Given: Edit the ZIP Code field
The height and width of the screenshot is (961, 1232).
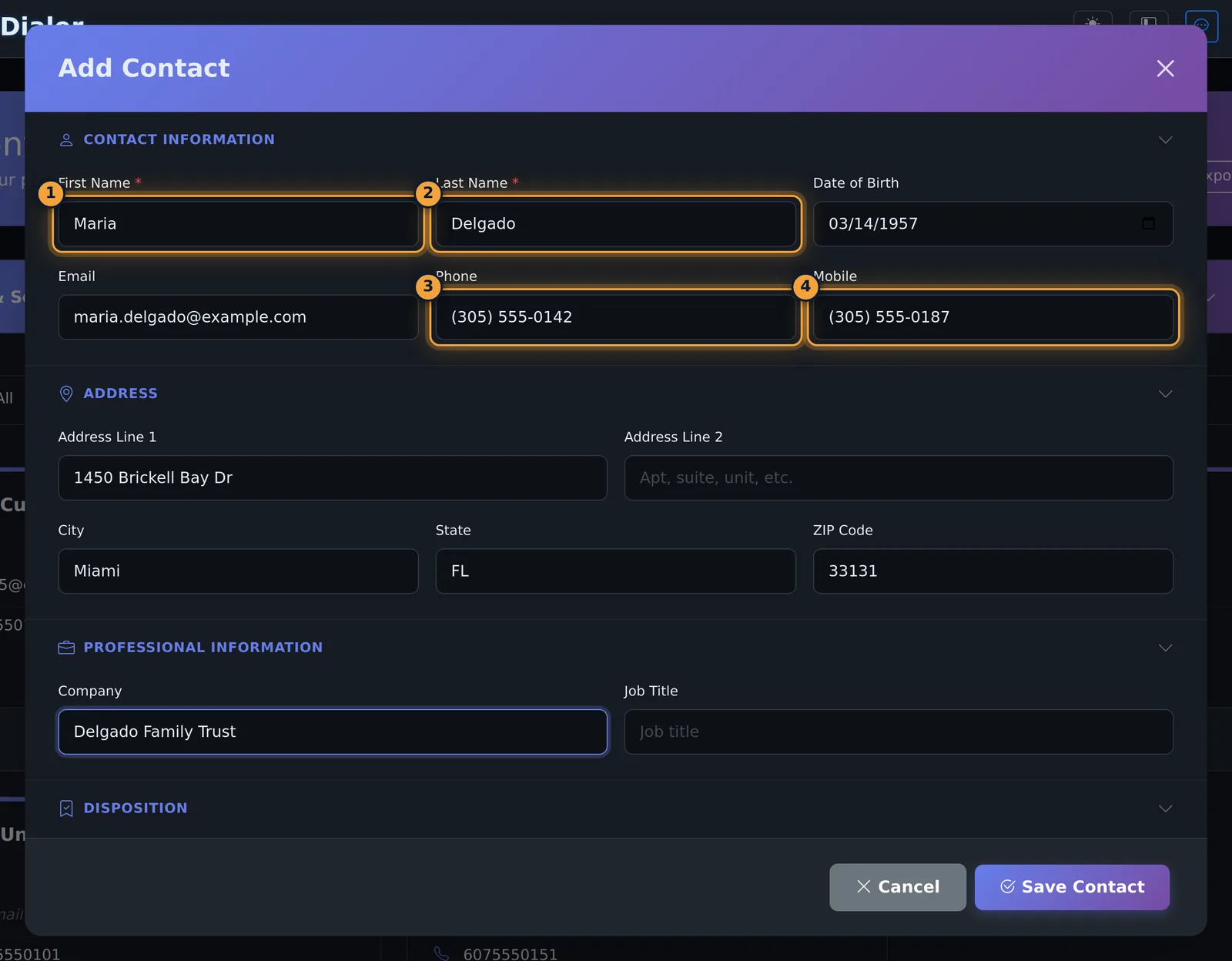Looking at the screenshot, I should (x=993, y=571).
